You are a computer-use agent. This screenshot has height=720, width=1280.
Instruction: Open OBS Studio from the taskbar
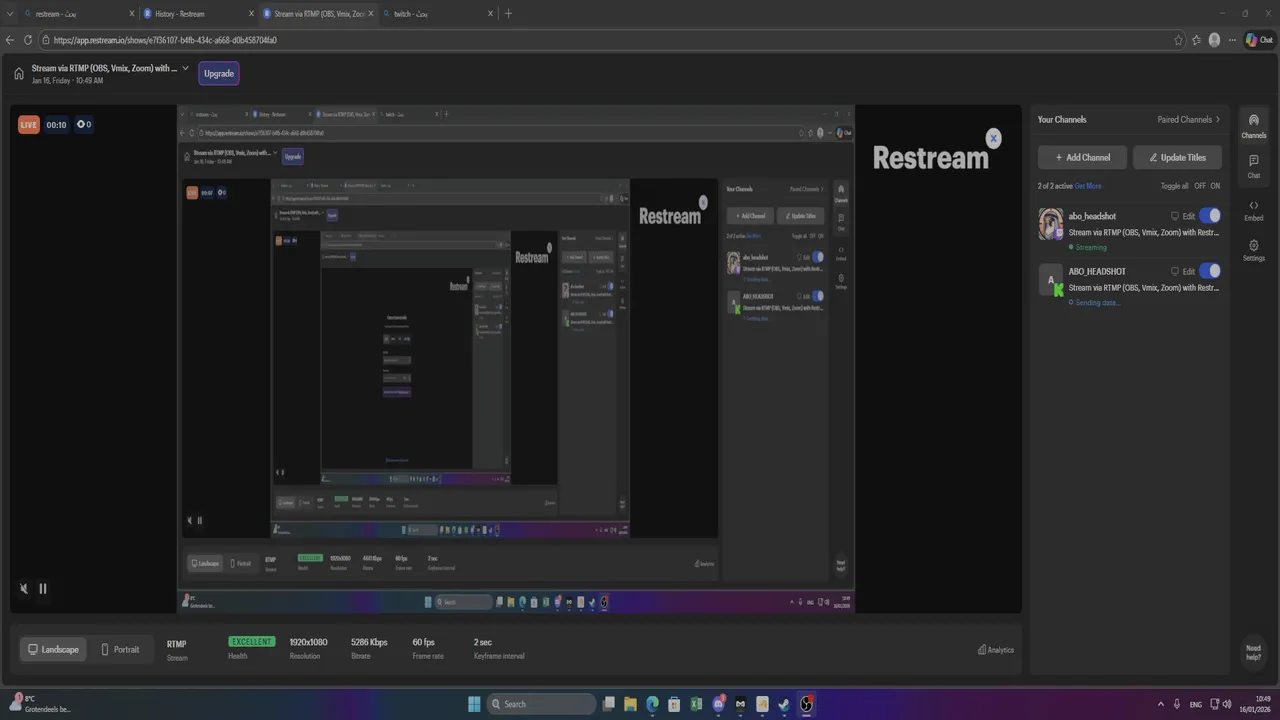pos(806,704)
